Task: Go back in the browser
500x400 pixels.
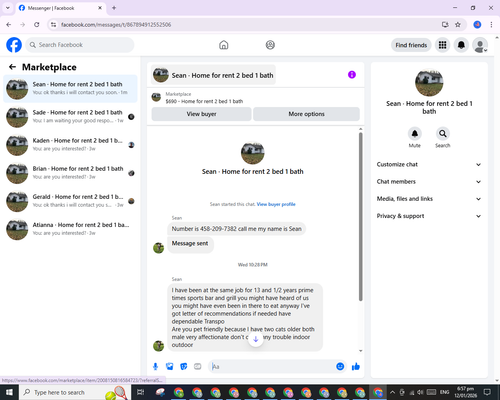Action: [x=9, y=25]
